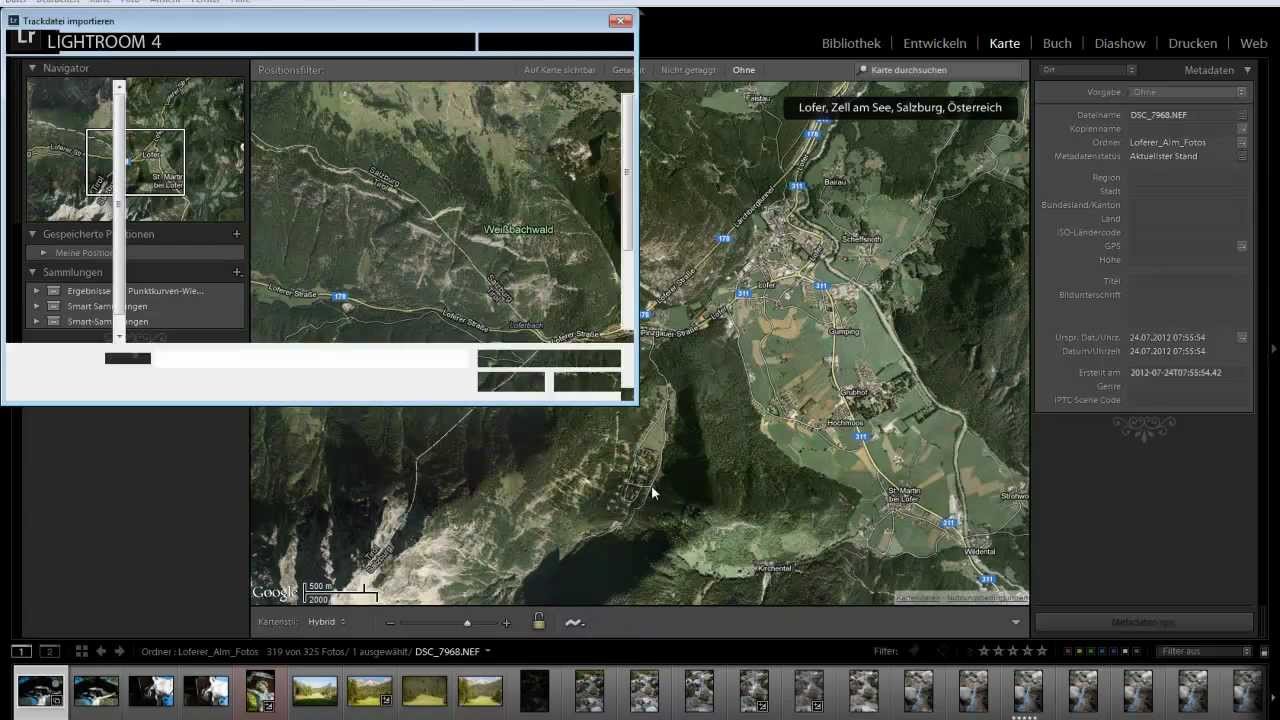Select the Ohne position filter
1280x720 pixels.
point(743,70)
